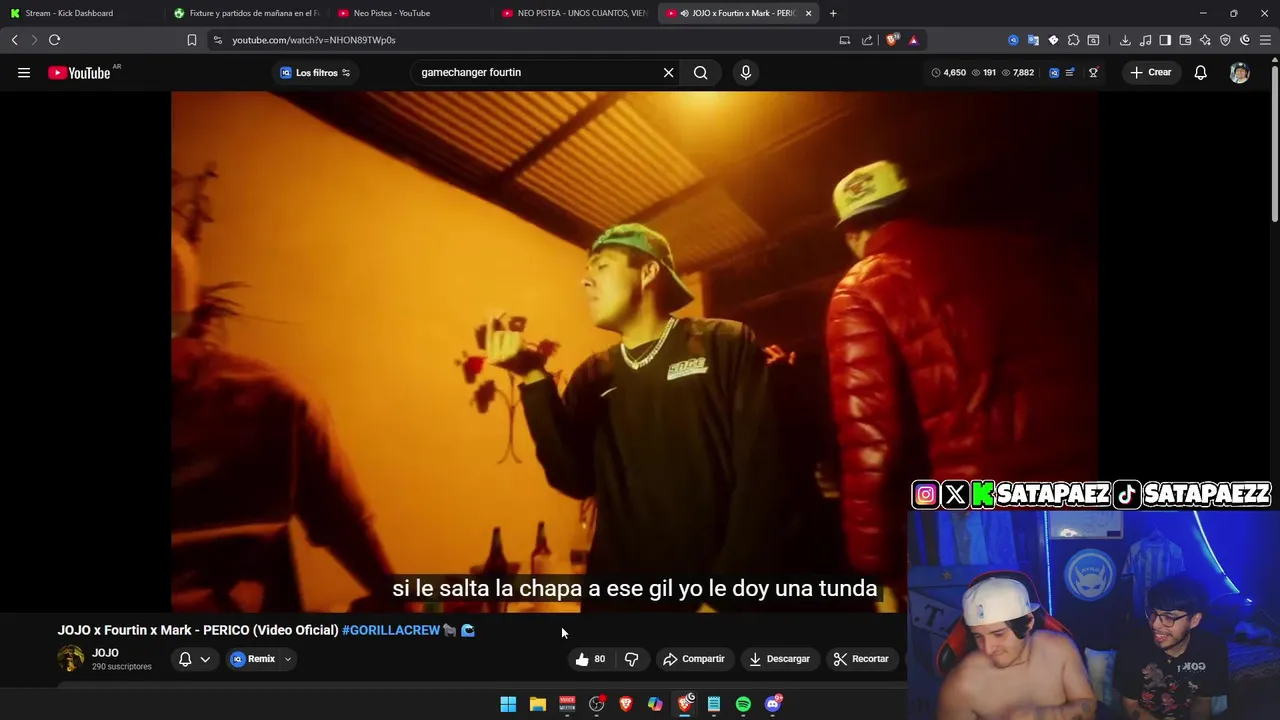1280x720 pixels.
Task: Like the video with thumbs up
Action: tap(590, 659)
